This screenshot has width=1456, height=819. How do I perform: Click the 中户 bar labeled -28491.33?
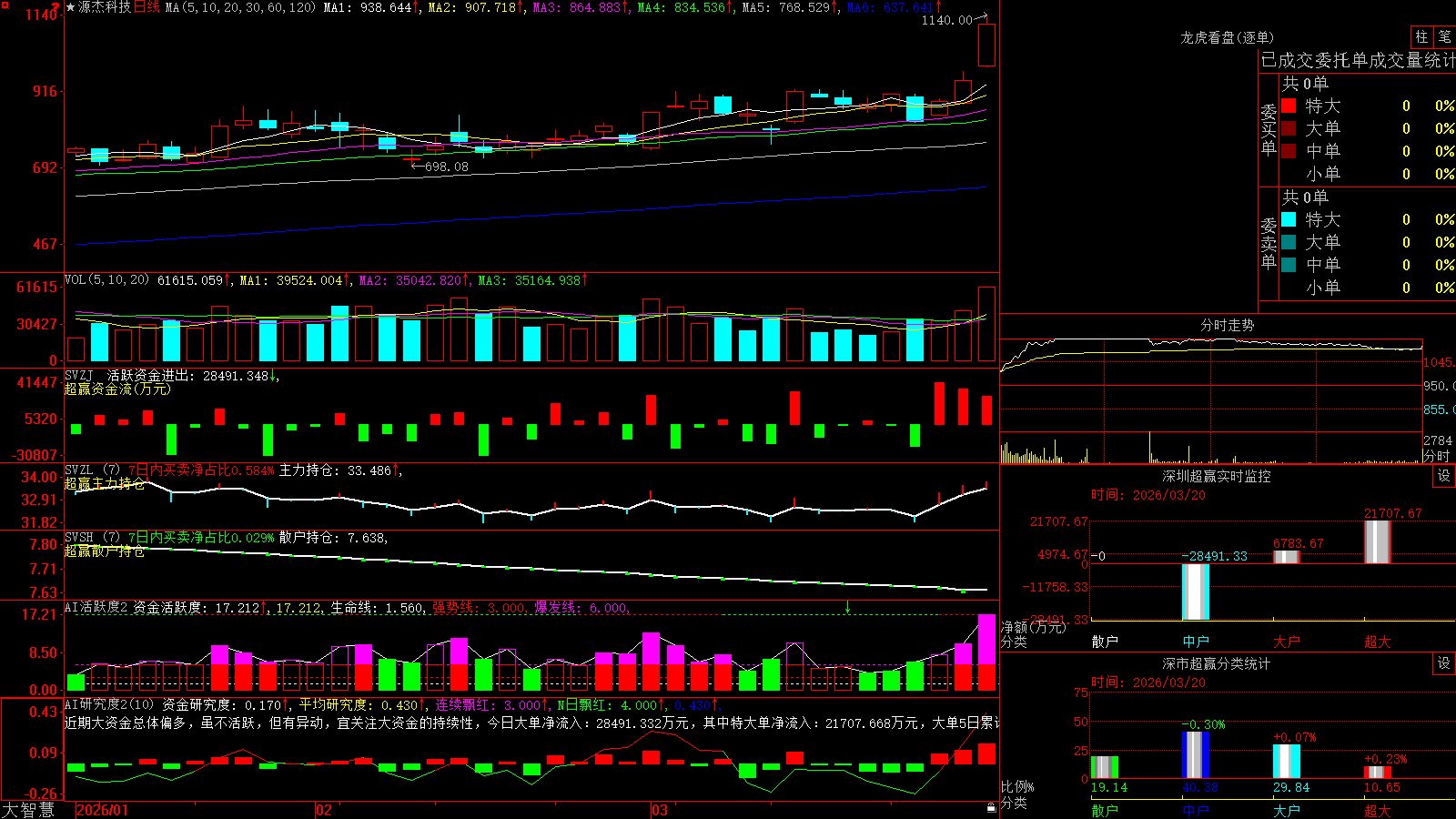(1196, 592)
